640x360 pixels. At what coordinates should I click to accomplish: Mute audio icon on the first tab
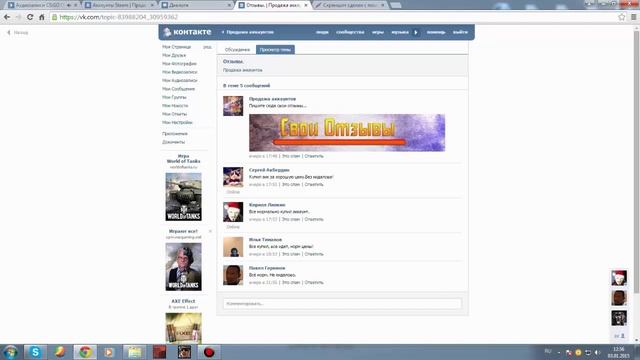(x=69, y=5)
